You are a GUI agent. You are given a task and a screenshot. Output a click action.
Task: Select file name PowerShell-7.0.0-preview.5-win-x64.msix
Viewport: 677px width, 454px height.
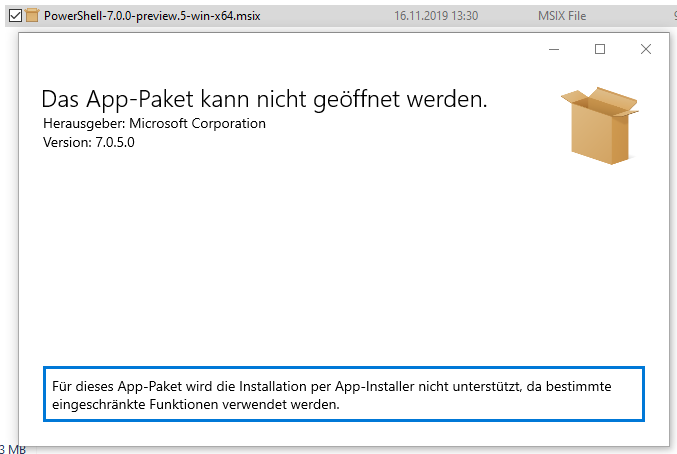(152, 16)
